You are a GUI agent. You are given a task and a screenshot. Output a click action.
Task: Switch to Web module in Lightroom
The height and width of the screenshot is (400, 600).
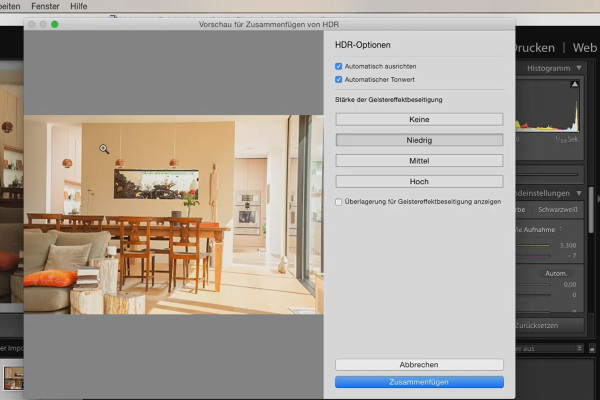click(585, 47)
